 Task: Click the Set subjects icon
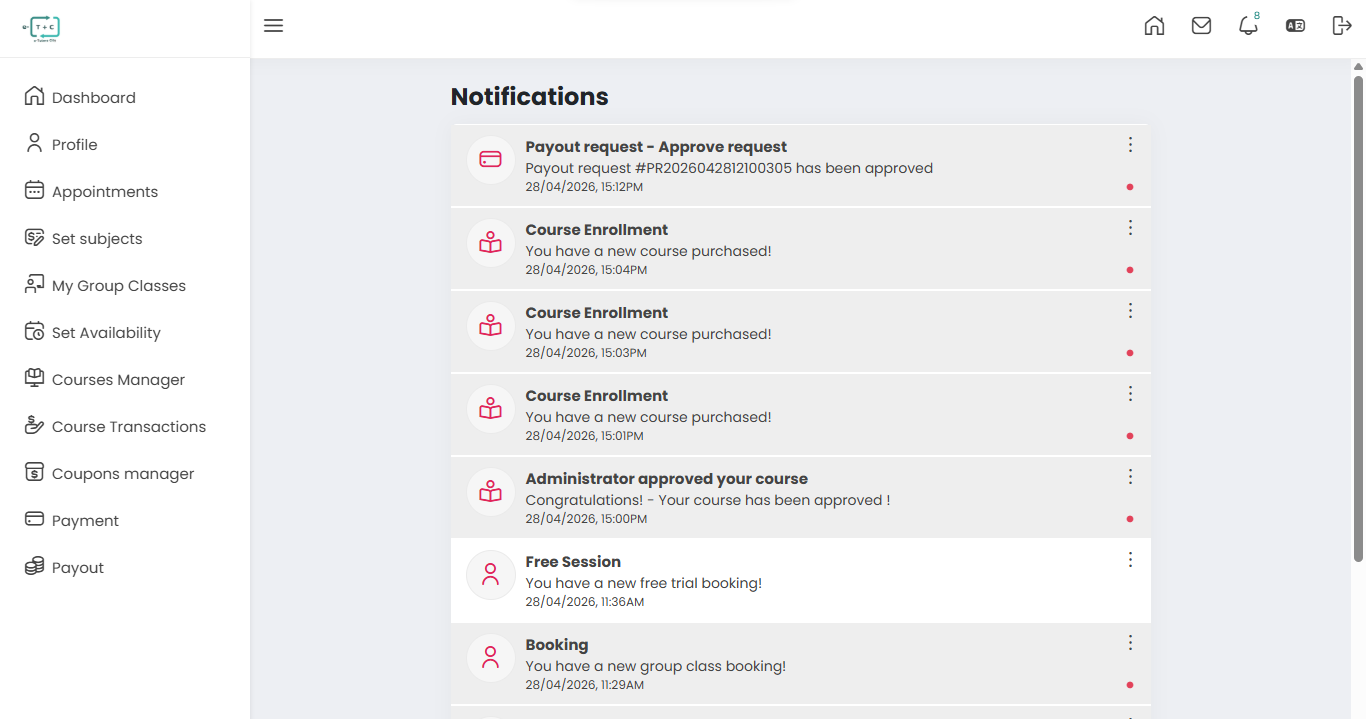click(34, 237)
